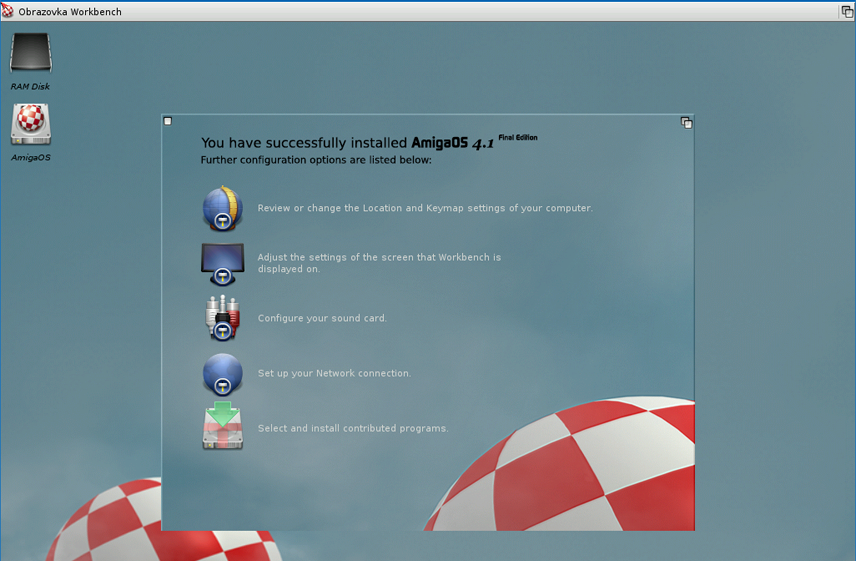Click the welcome window depth gadget
The width and height of the screenshot is (856, 561).
(686, 123)
